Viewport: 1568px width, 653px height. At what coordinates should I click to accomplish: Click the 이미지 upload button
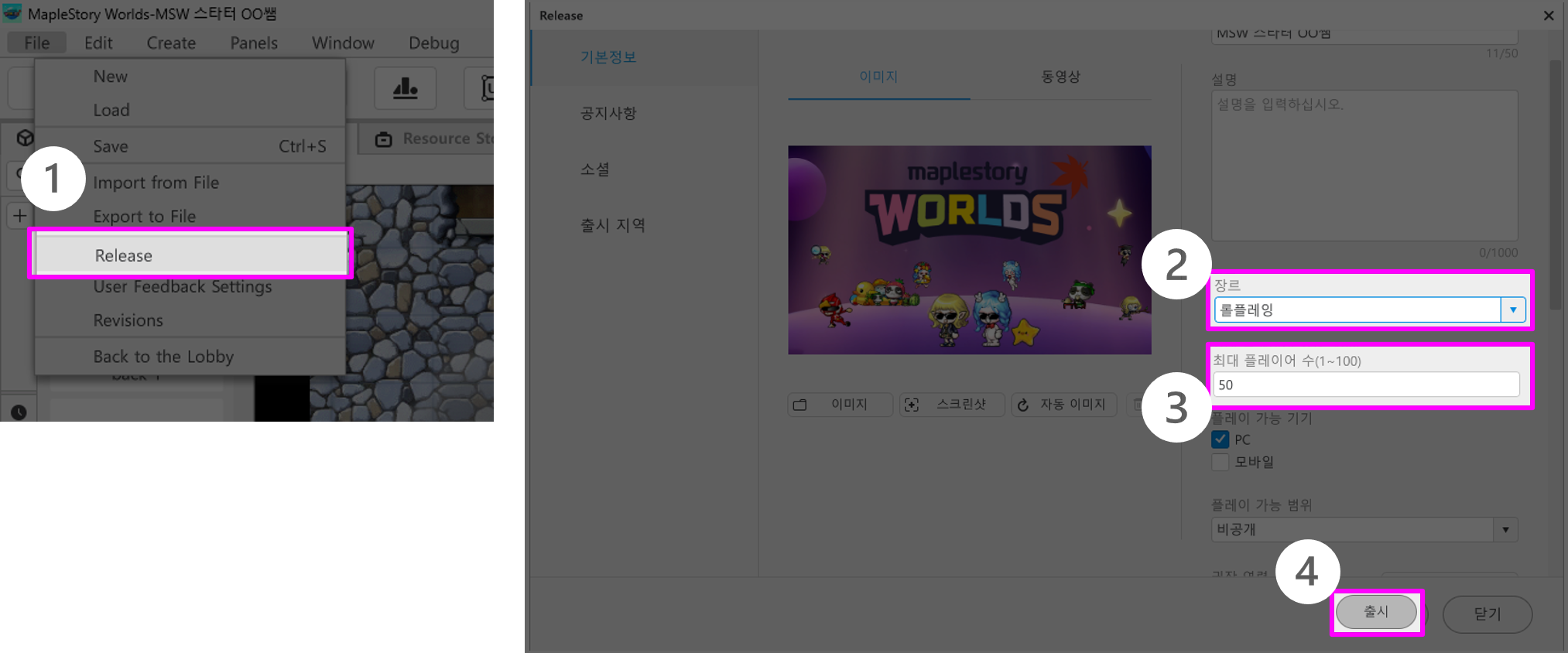click(840, 404)
